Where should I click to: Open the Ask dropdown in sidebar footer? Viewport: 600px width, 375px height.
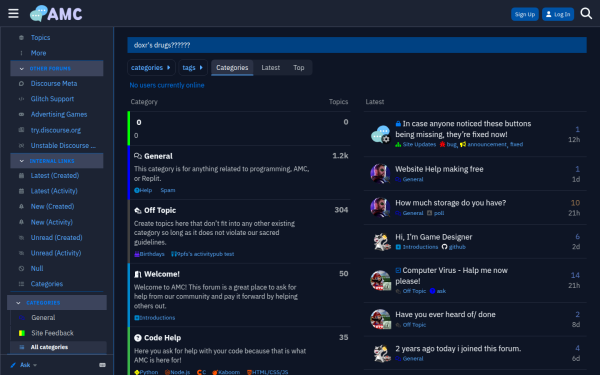[x=24, y=365]
